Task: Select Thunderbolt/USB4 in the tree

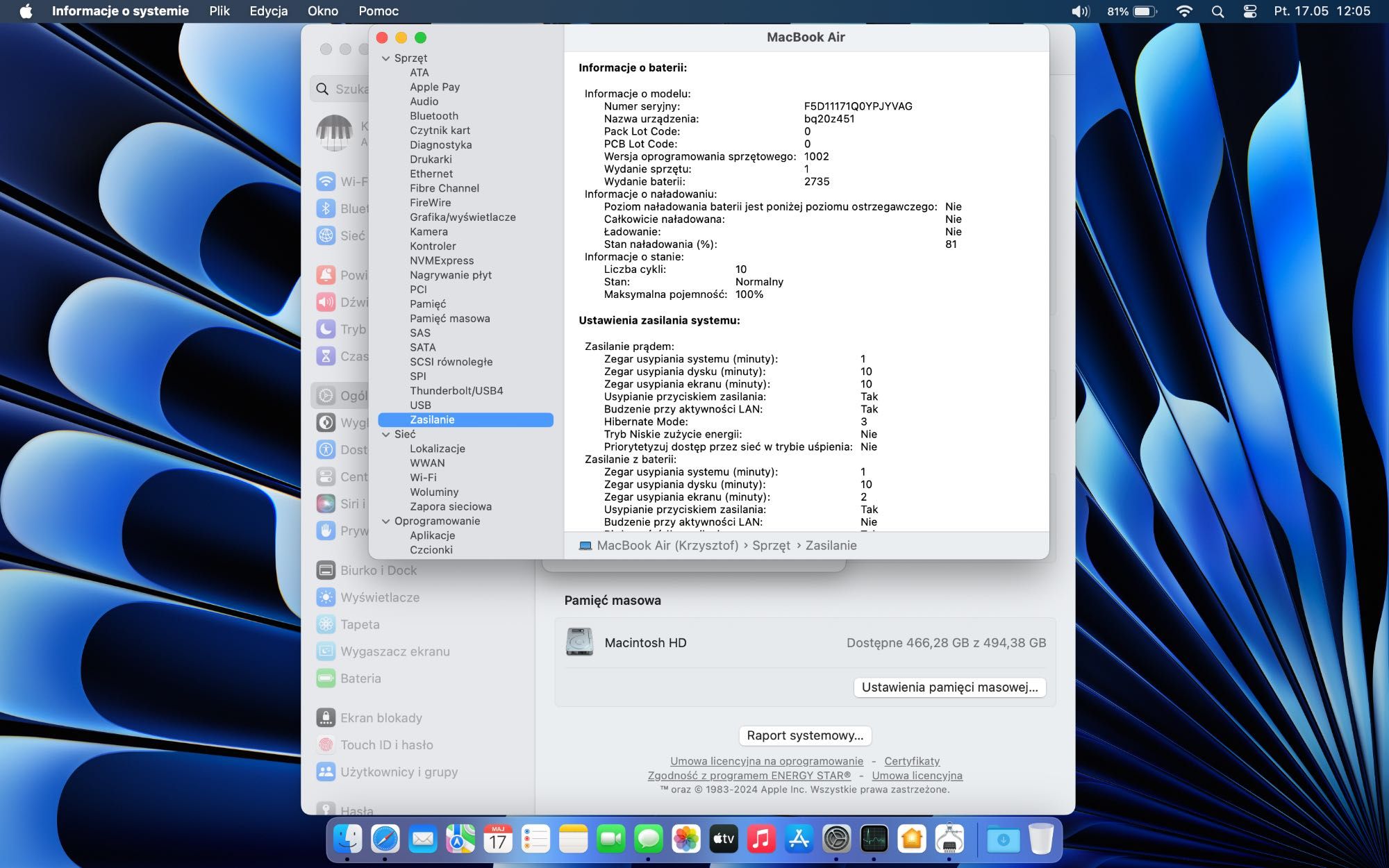Action: [456, 391]
